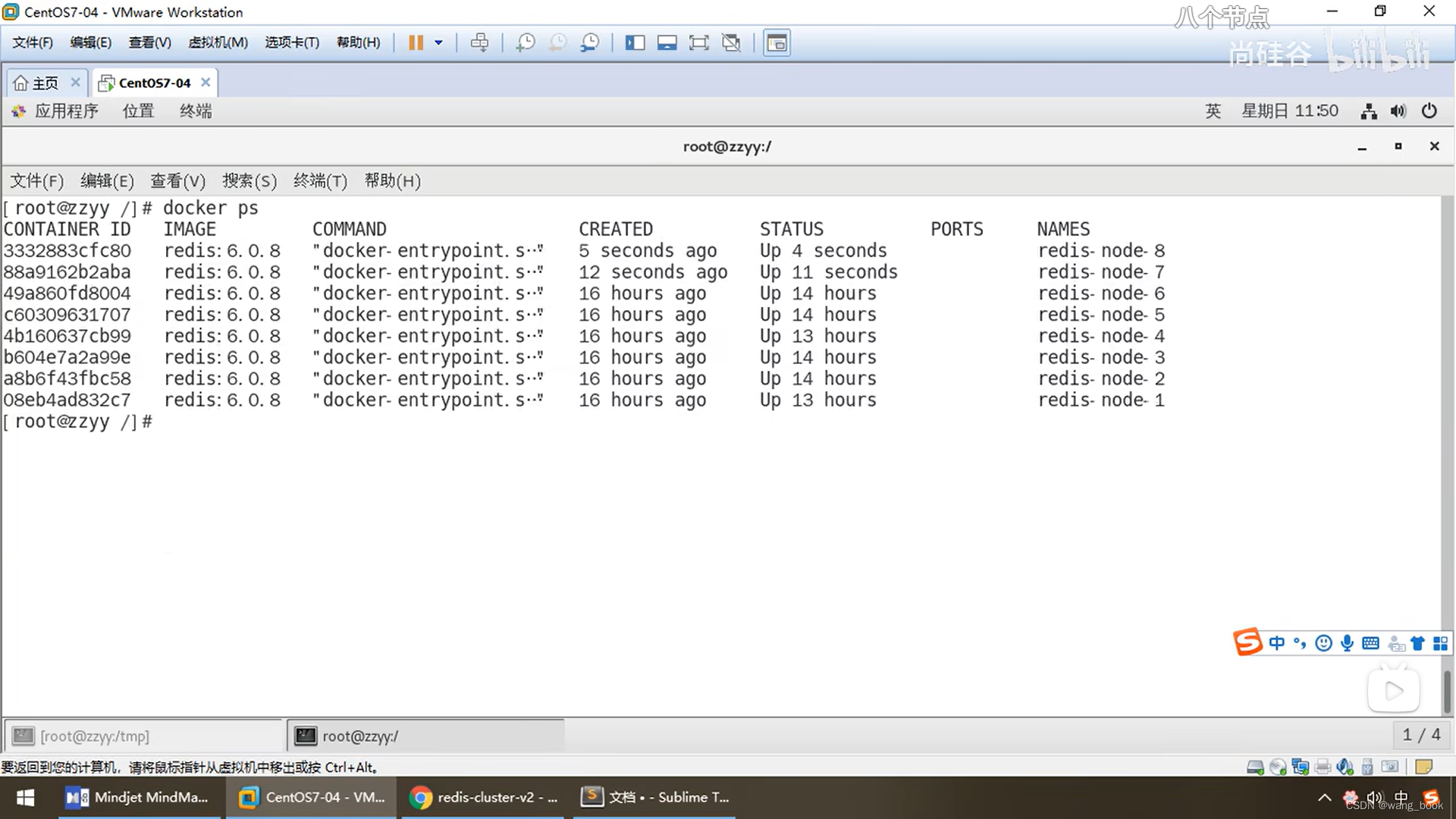Open Sublime Text from Windows taskbar
The image size is (1456, 819).
tap(656, 797)
